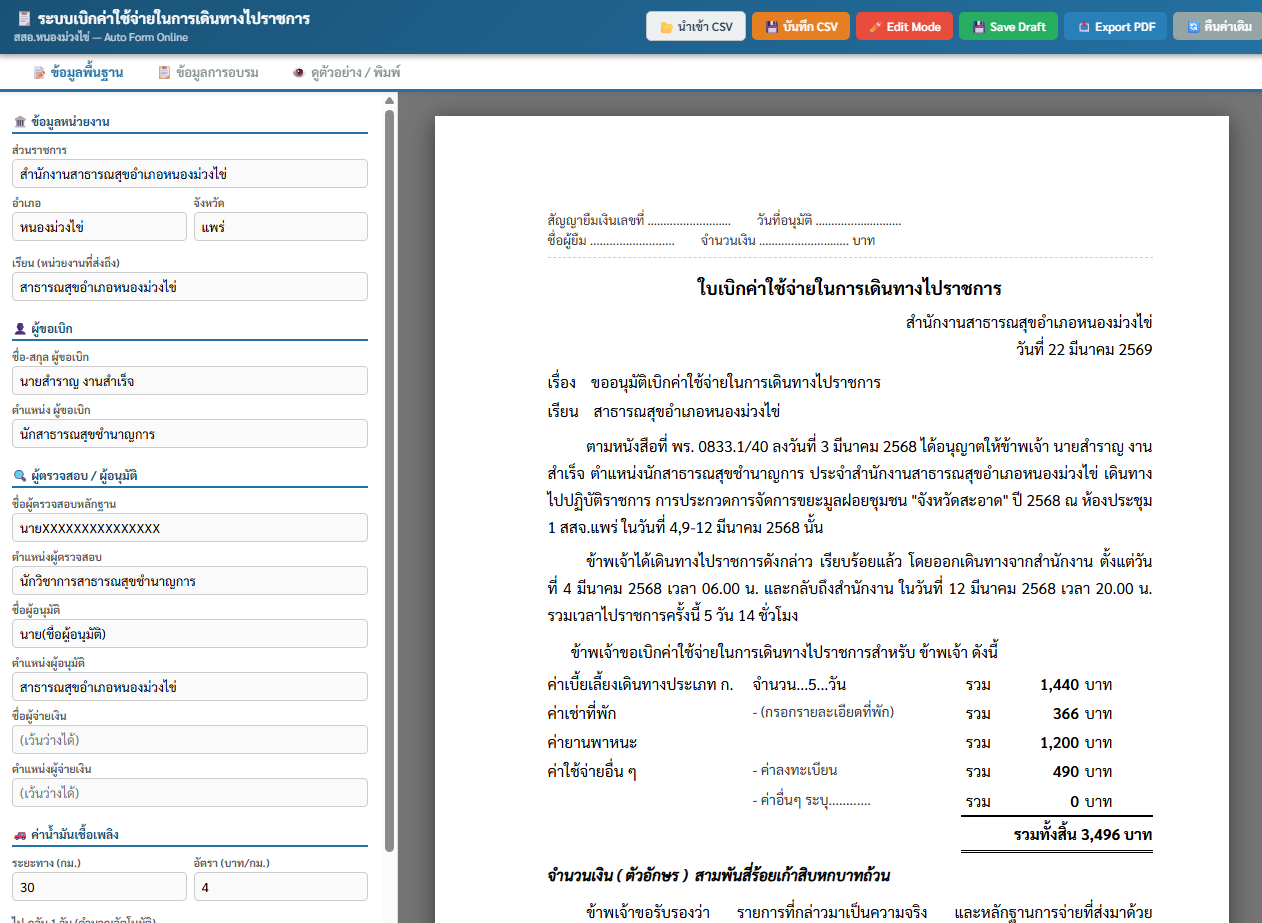Click the ค่ายานพาหนะ label in preview
1262x923 pixels.
[x=592, y=743]
